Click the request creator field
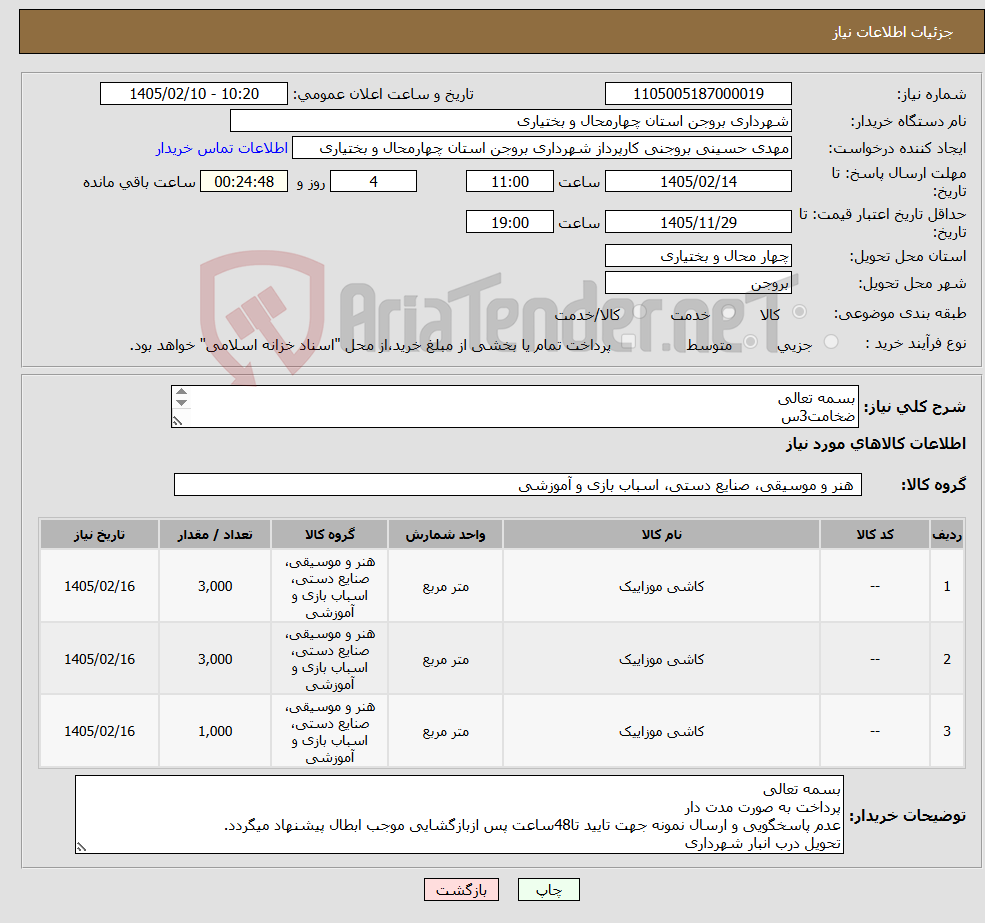The width and height of the screenshot is (985, 923). [x=541, y=148]
